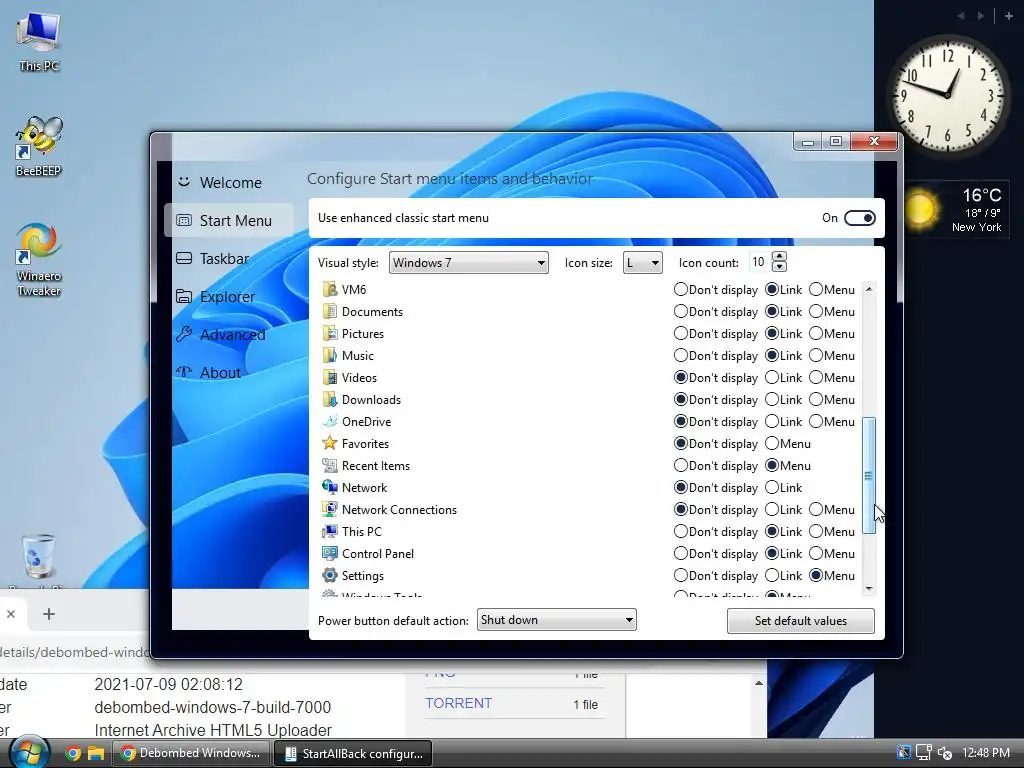Image resolution: width=1024 pixels, height=768 pixels.
Task: Set Recent Items to Don't display
Action: [x=680, y=466]
